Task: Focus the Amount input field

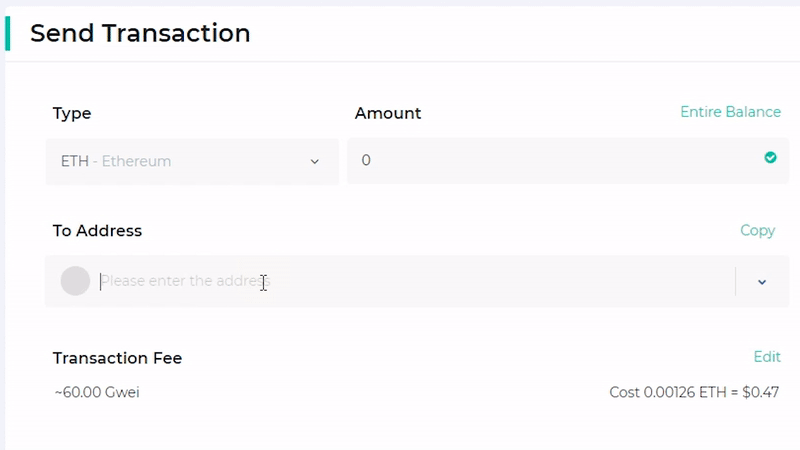Action: 568,161
